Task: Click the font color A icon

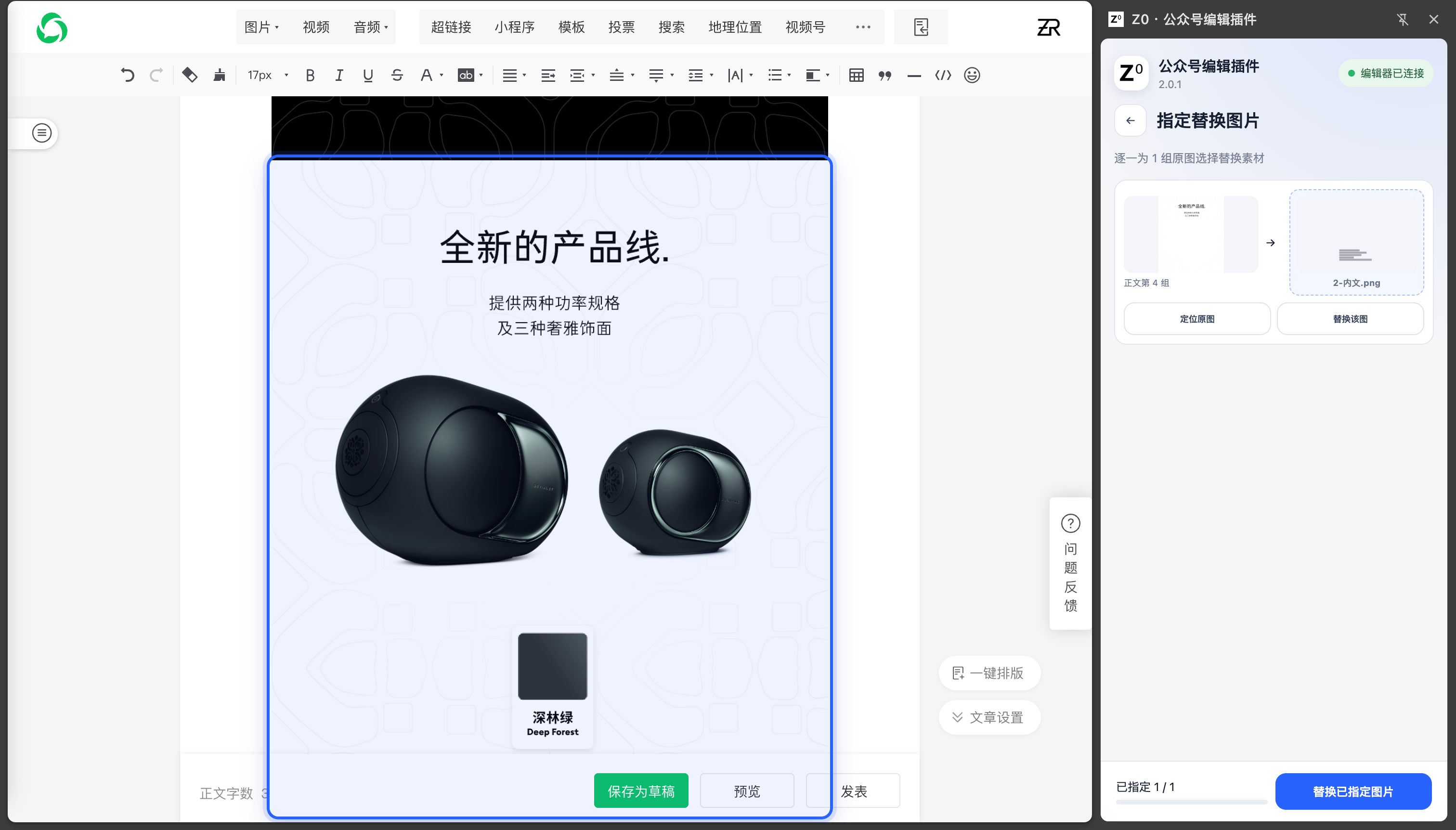Action: click(x=426, y=75)
